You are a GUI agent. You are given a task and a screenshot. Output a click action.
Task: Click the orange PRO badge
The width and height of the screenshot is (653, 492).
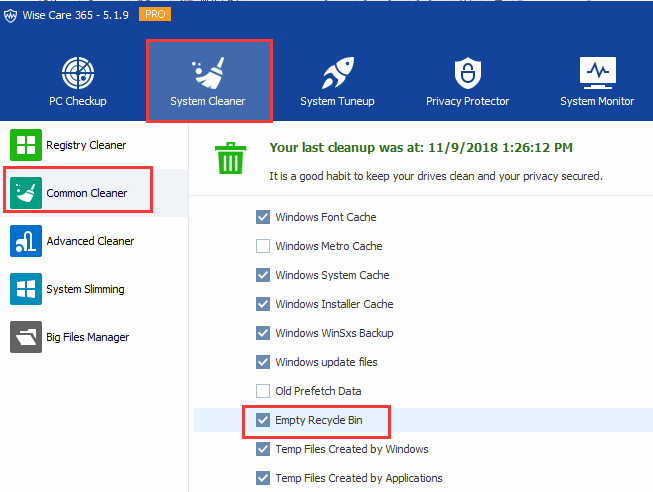pyautogui.click(x=155, y=14)
